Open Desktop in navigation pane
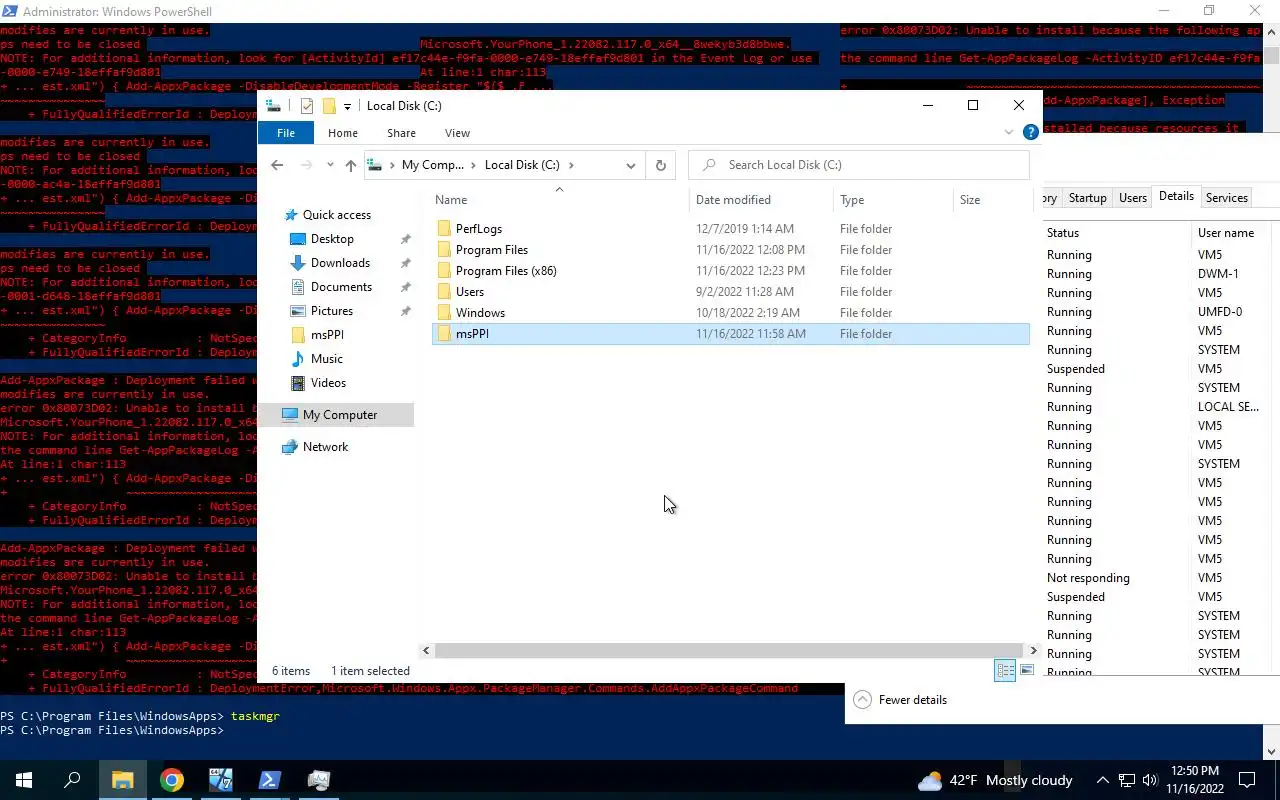This screenshot has width=1280, height=800. (332, 239)
